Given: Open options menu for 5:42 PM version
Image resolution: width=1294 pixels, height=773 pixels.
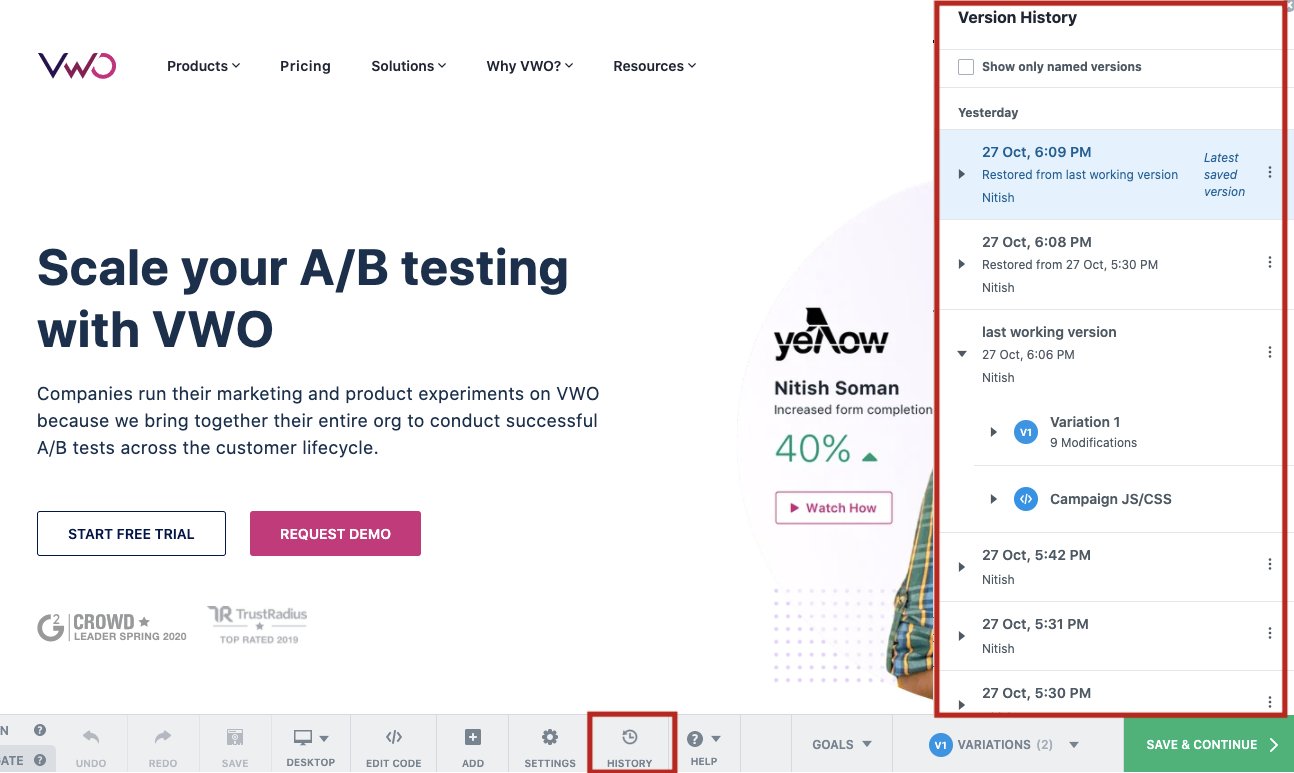Looking at the screenshot, I should coord(1270,564).
